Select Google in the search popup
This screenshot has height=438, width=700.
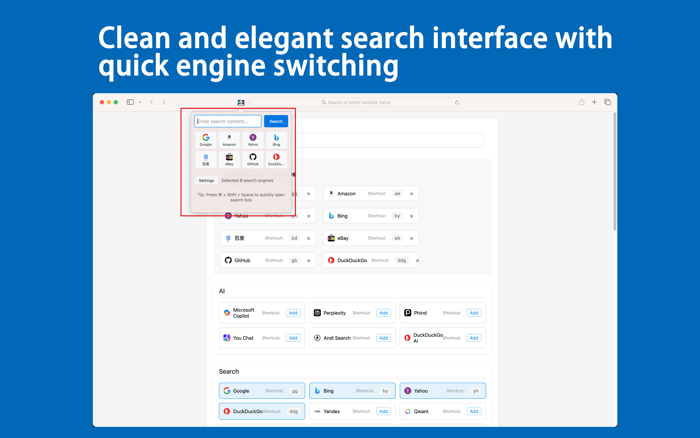click(x=206, y=140)
